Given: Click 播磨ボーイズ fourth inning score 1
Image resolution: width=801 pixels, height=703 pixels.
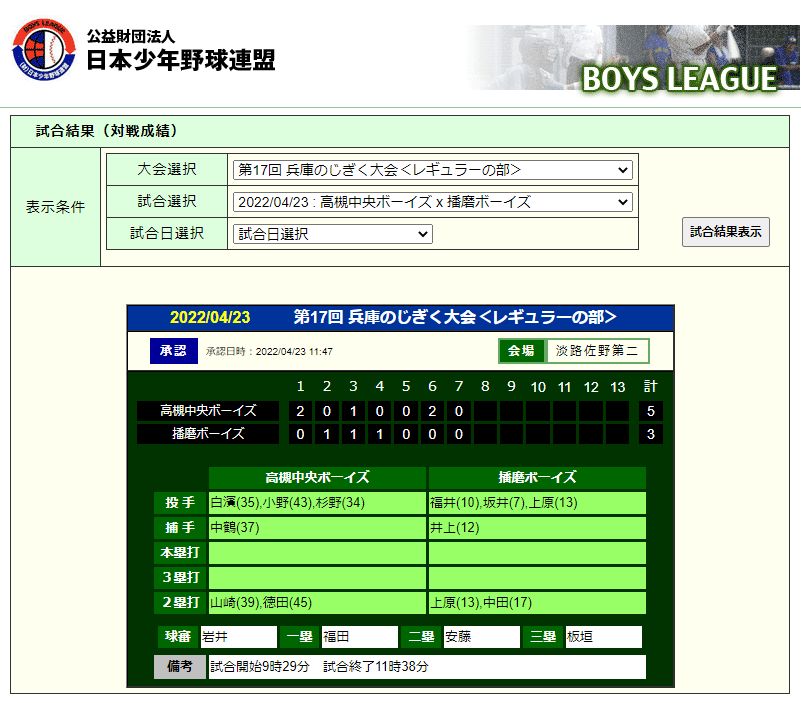Looking at the screenshot, I should click(380, 434).
